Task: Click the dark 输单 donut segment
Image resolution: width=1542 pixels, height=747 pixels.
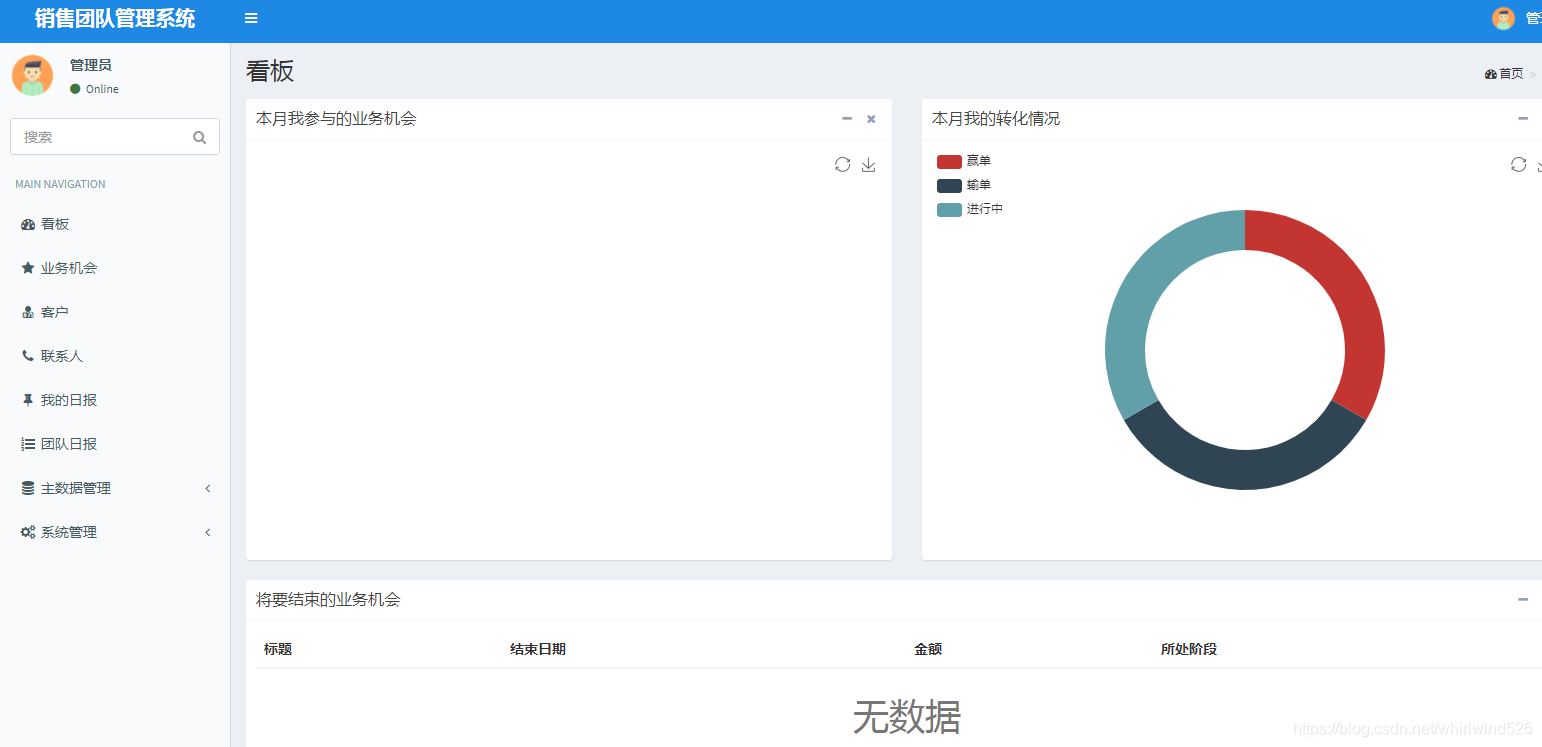Action: click(1245, 468)
